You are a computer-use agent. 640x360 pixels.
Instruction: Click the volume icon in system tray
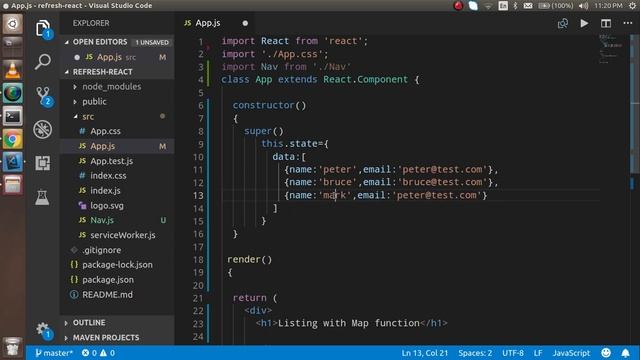point(583,6)
